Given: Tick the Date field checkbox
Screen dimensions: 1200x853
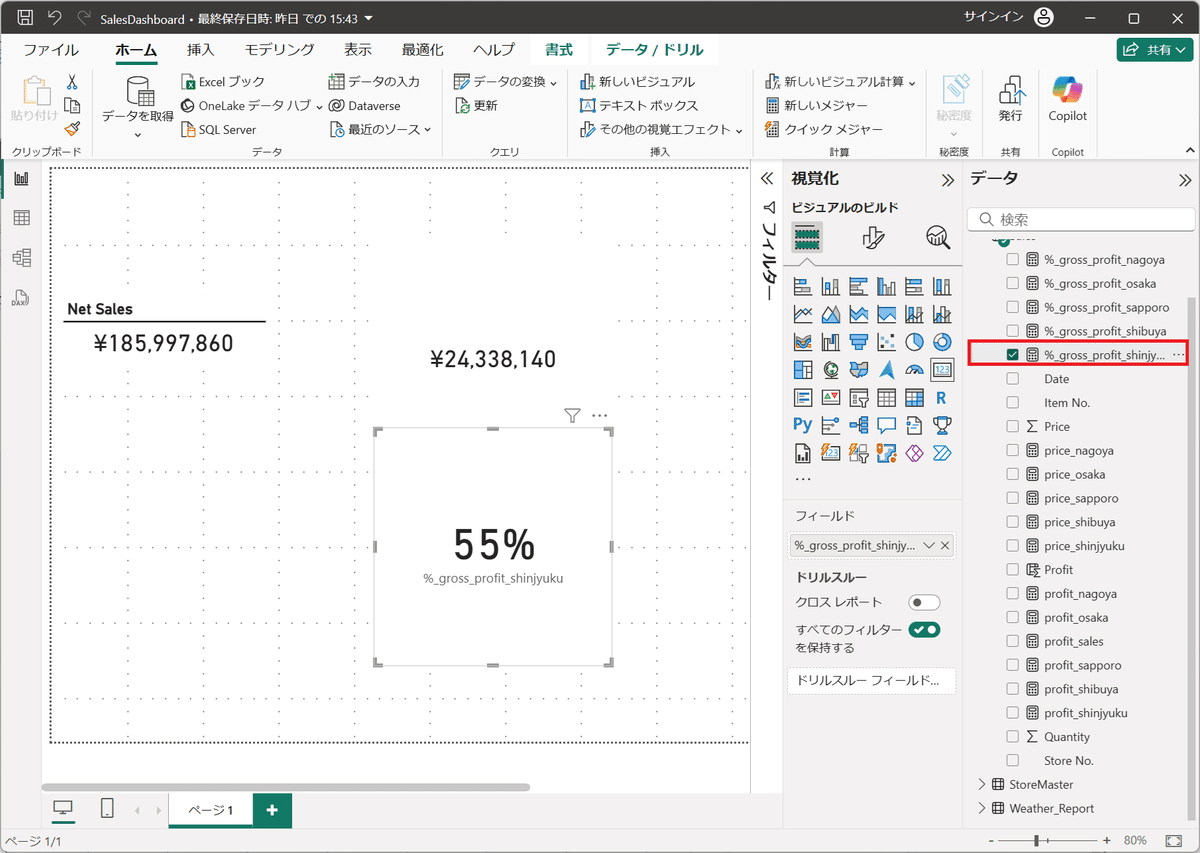Looking at the screenshot, I should click(1013, 379).
